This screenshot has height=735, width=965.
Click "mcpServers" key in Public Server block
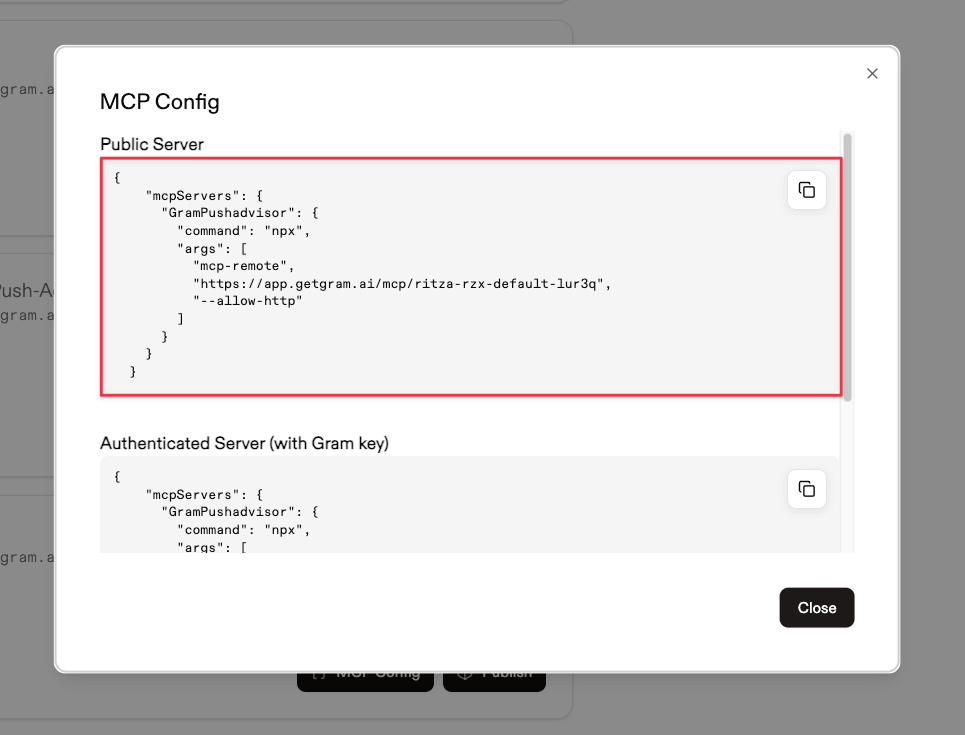(x=192, y=196)
